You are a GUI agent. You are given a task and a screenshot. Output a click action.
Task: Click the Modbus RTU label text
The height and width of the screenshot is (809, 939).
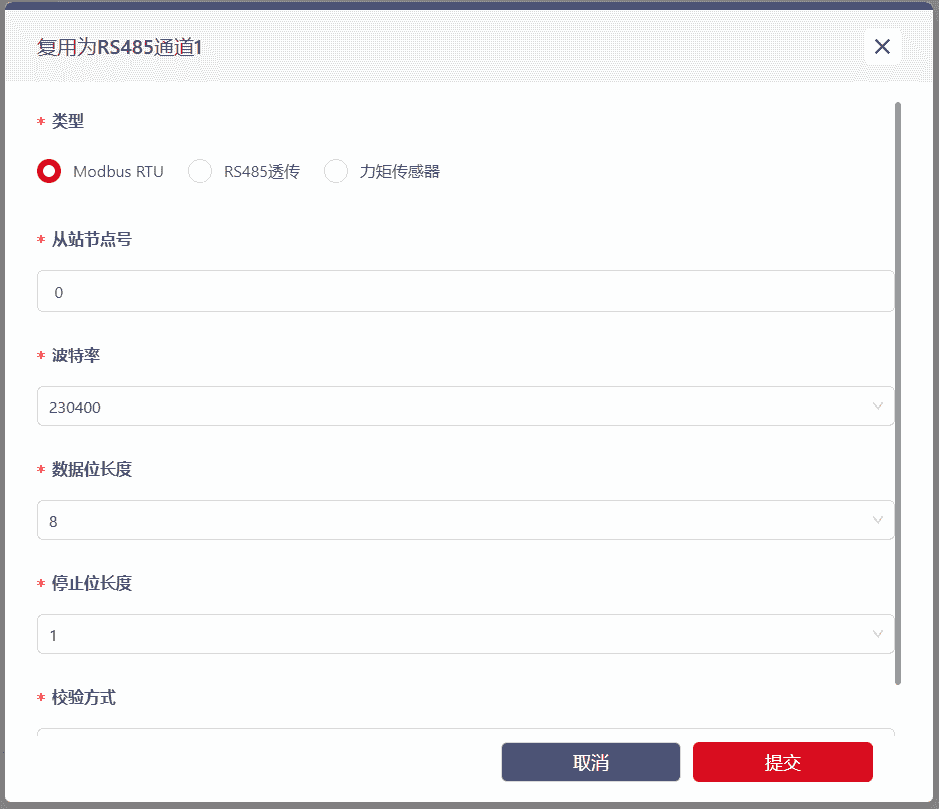tap(118, 172)
